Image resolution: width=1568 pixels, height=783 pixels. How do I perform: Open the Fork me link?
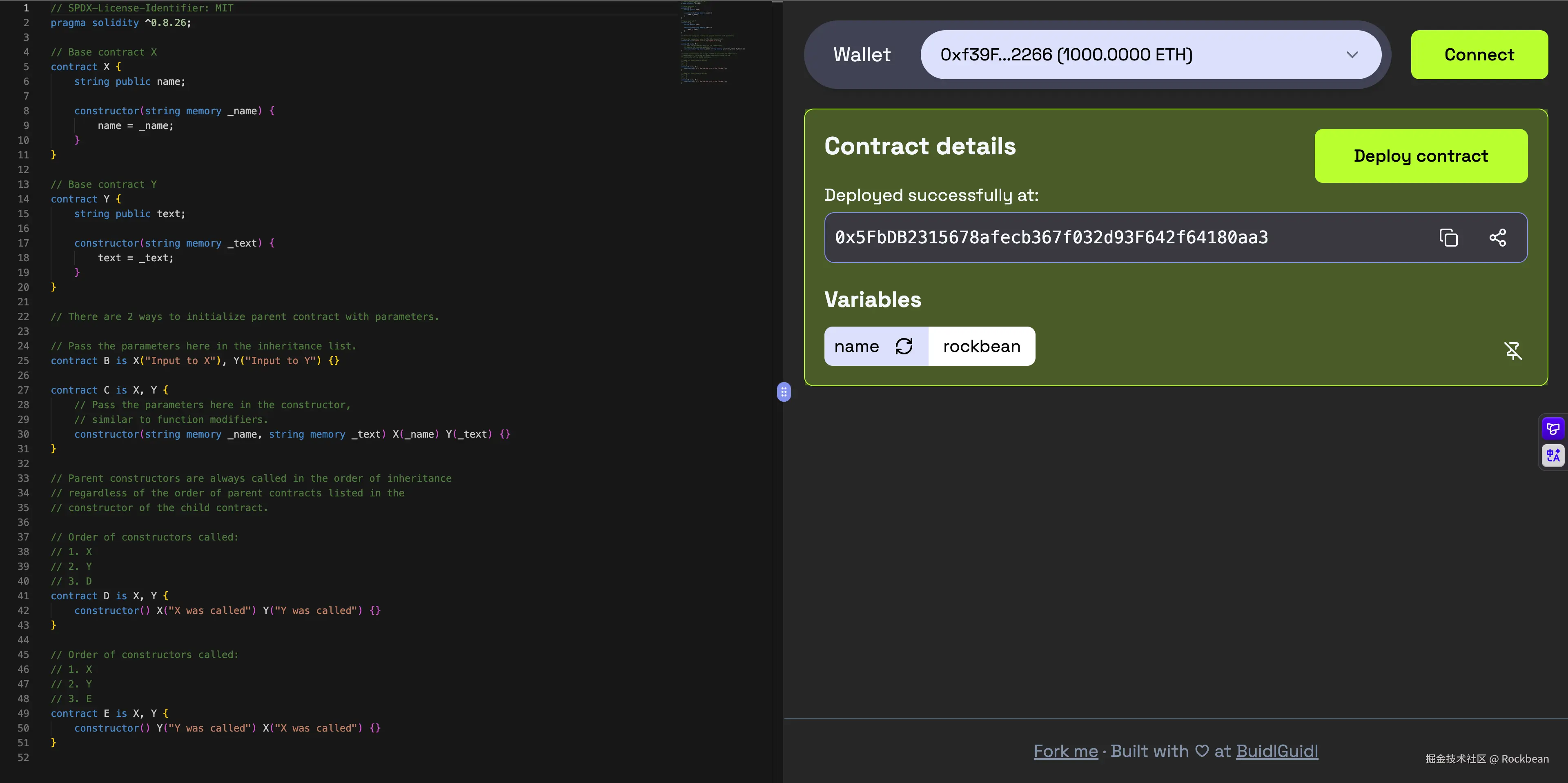[1065, 751]
